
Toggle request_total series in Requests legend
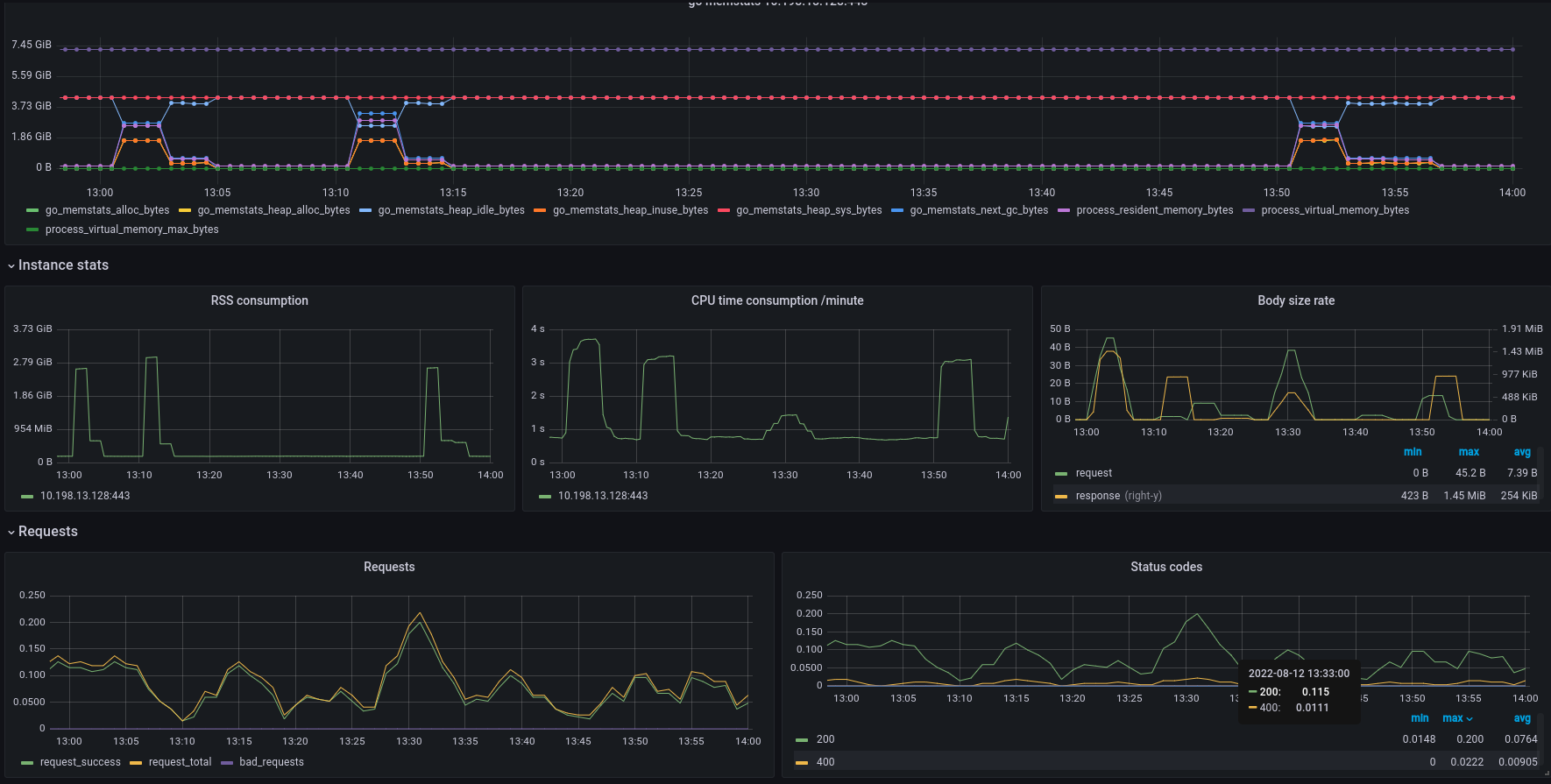[181, 762]
